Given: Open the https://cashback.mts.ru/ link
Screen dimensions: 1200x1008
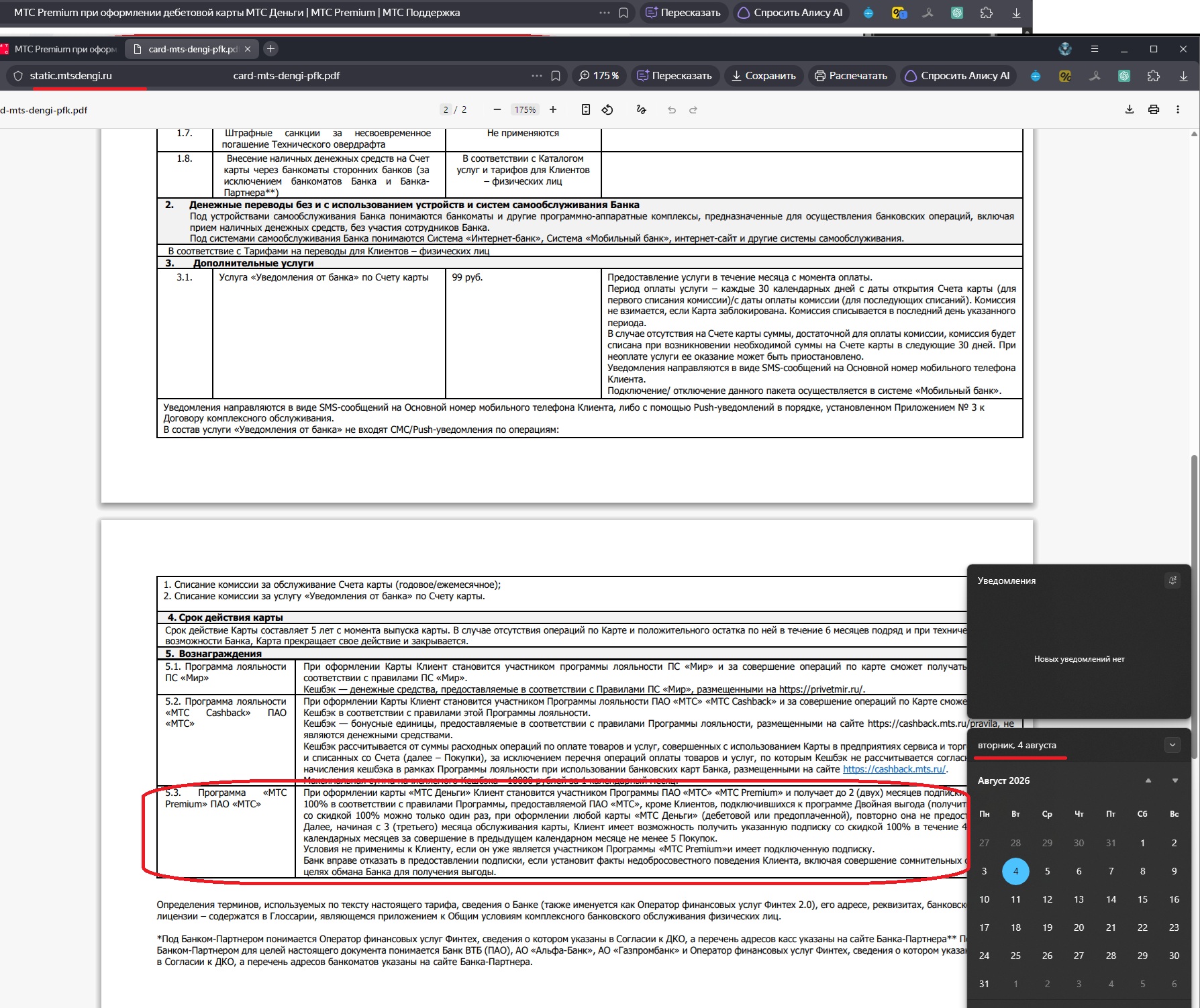Looking at the screenshot, I should tap(894, 769).
